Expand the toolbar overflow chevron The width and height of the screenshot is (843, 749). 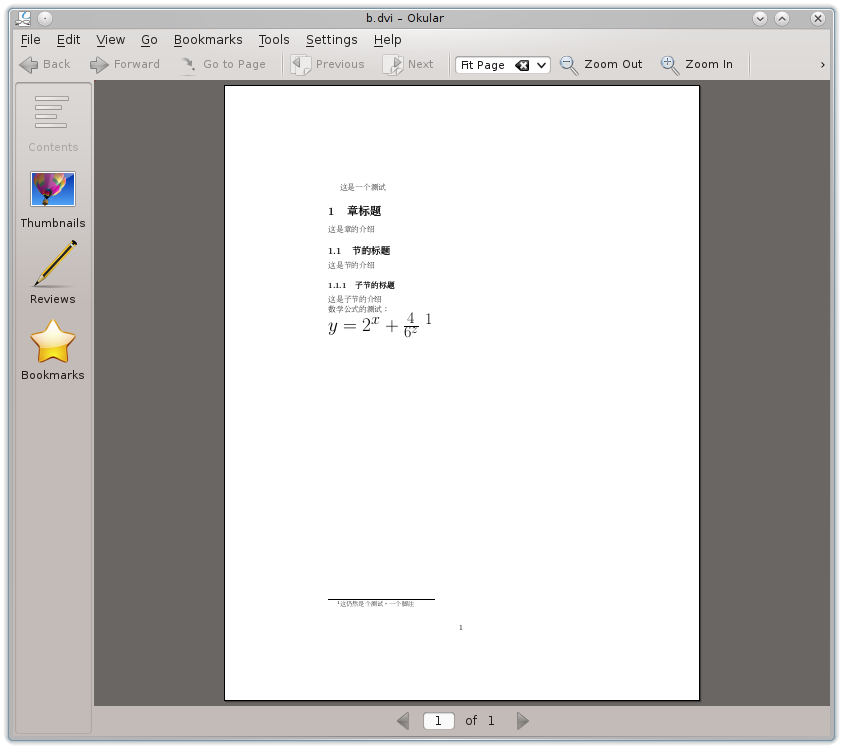(822, 65)
